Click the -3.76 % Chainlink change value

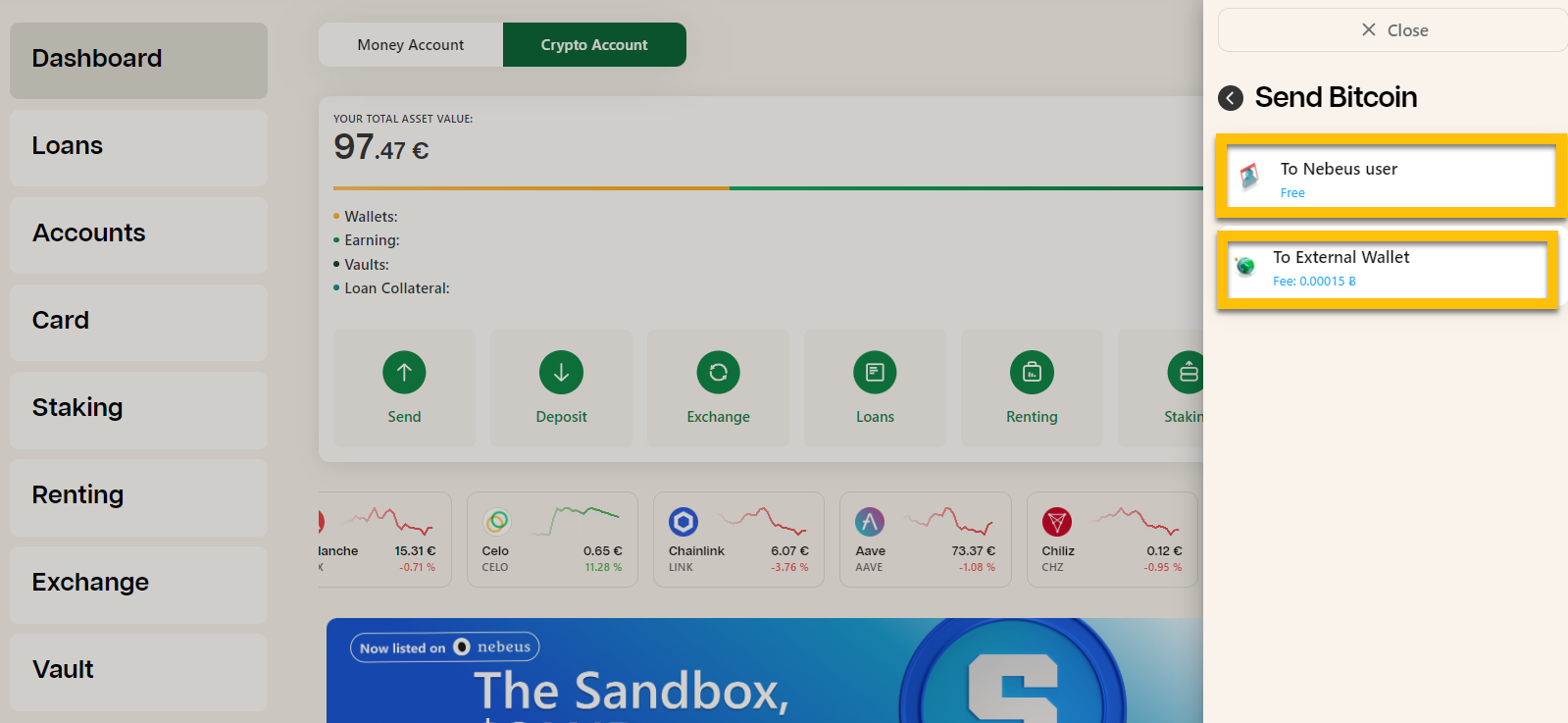[x=789, y=567]
